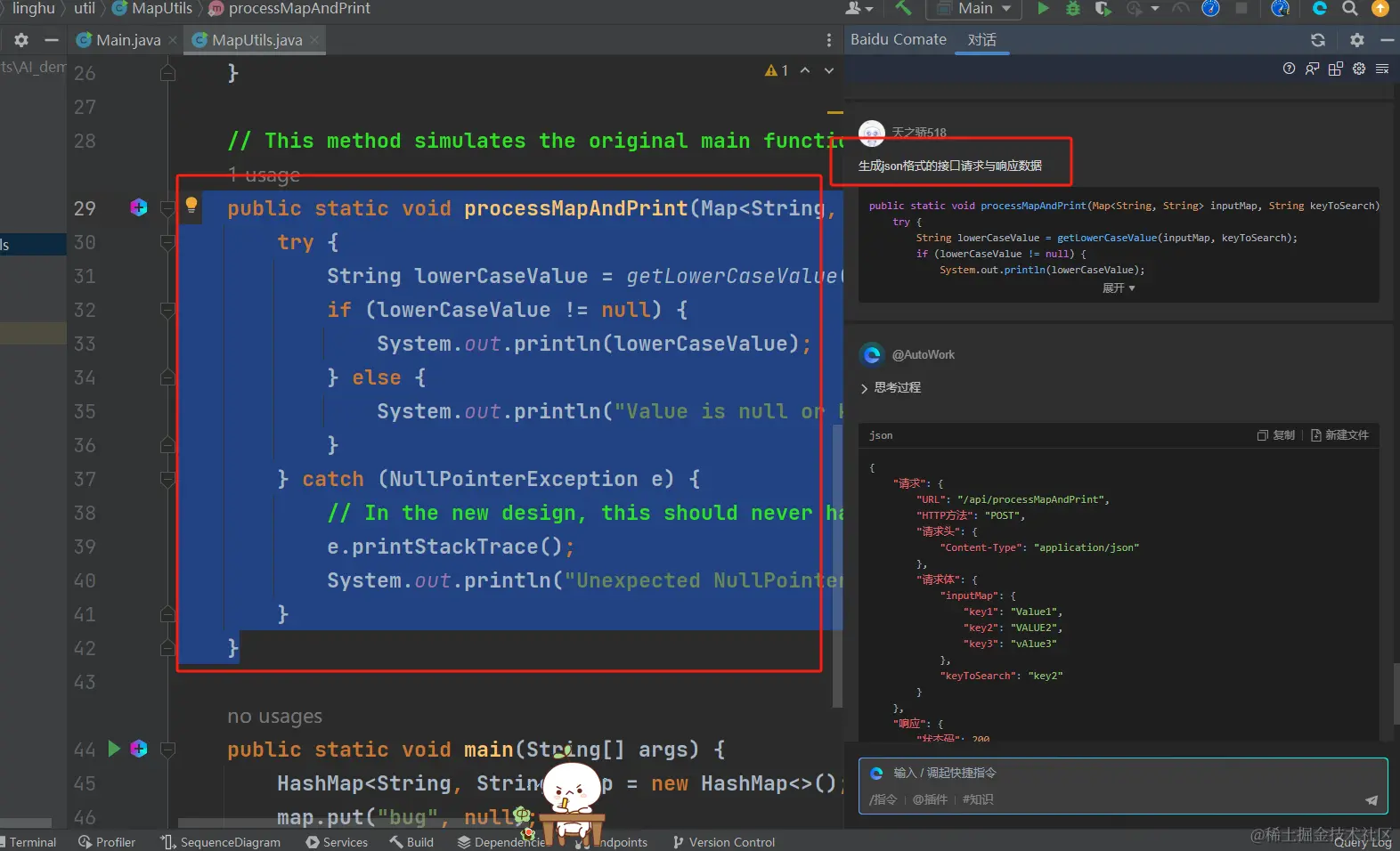Click the orange update arrow icon
The image size is (1400, 851).
[1380, 8]
